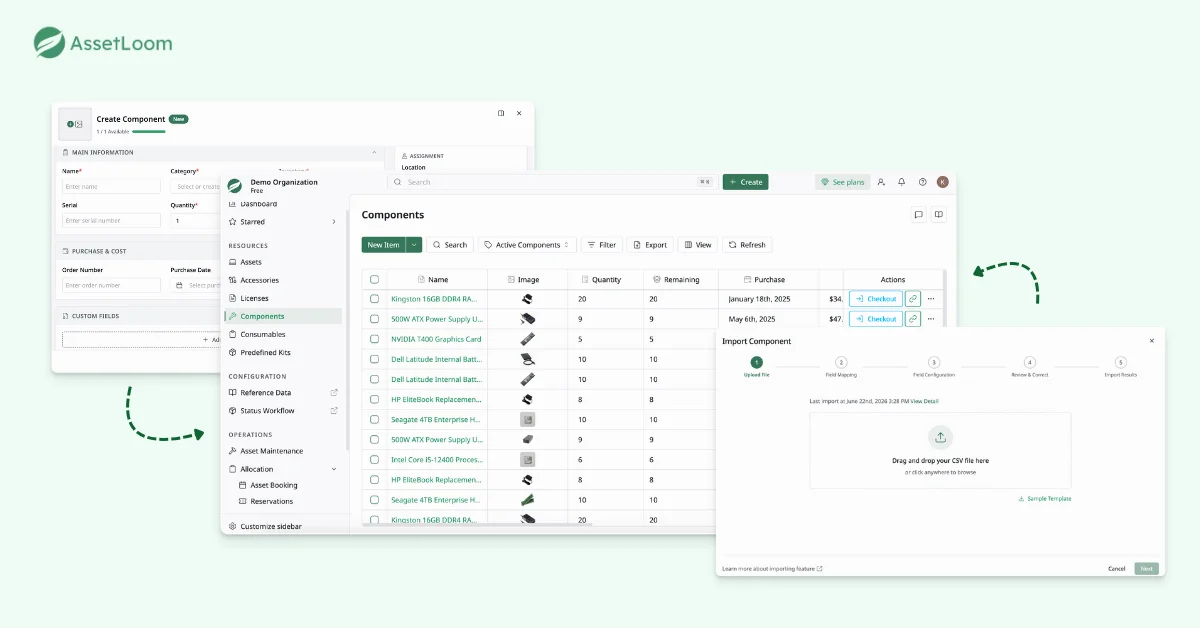The image size is (1200, 628).
Task: Open the Active Components dropdown
Action: 527,245
